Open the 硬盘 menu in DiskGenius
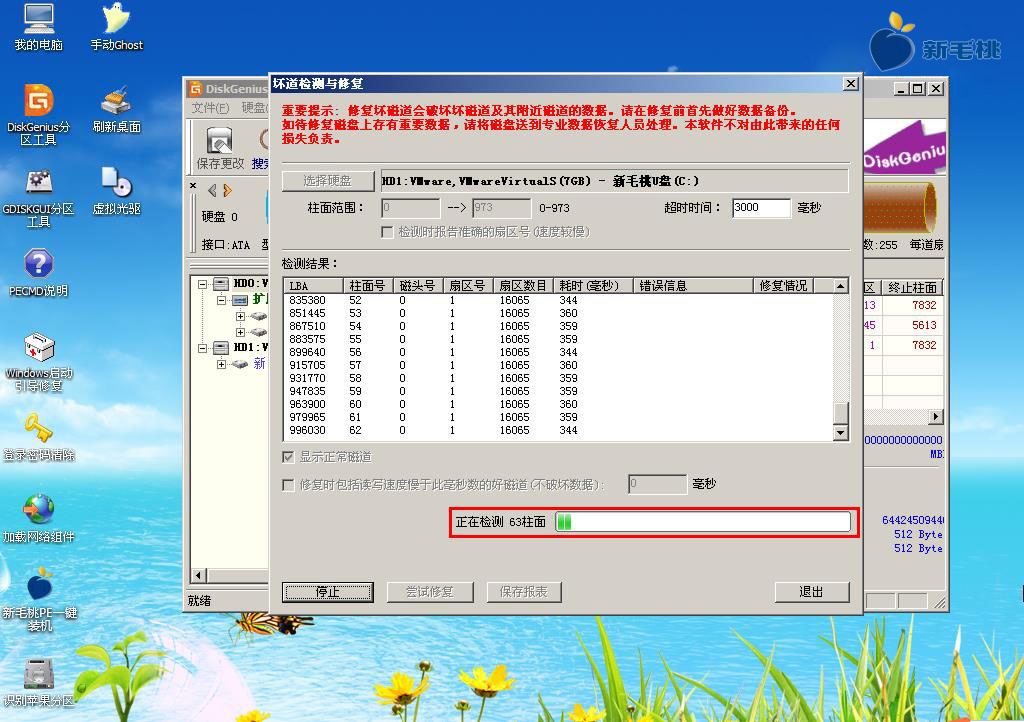 pos(253,108)
